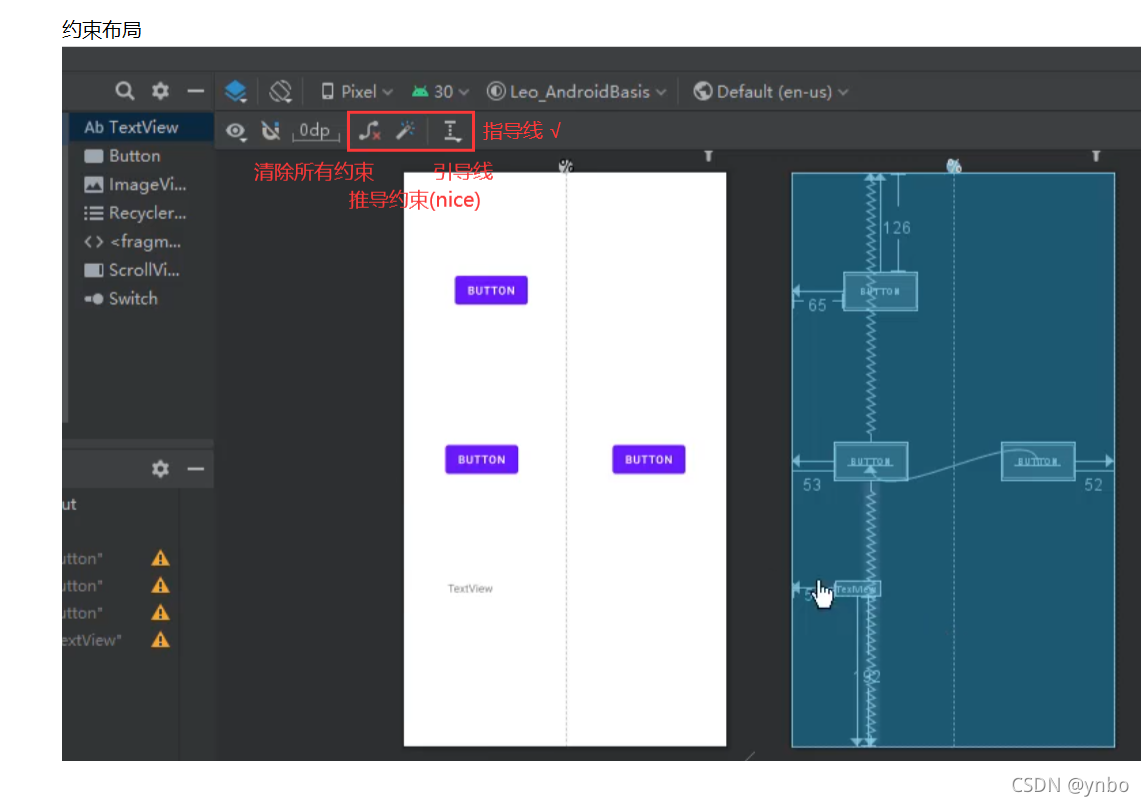
Task: Open the Default (en-us) locale dropdown
Action: pos(770,91)
